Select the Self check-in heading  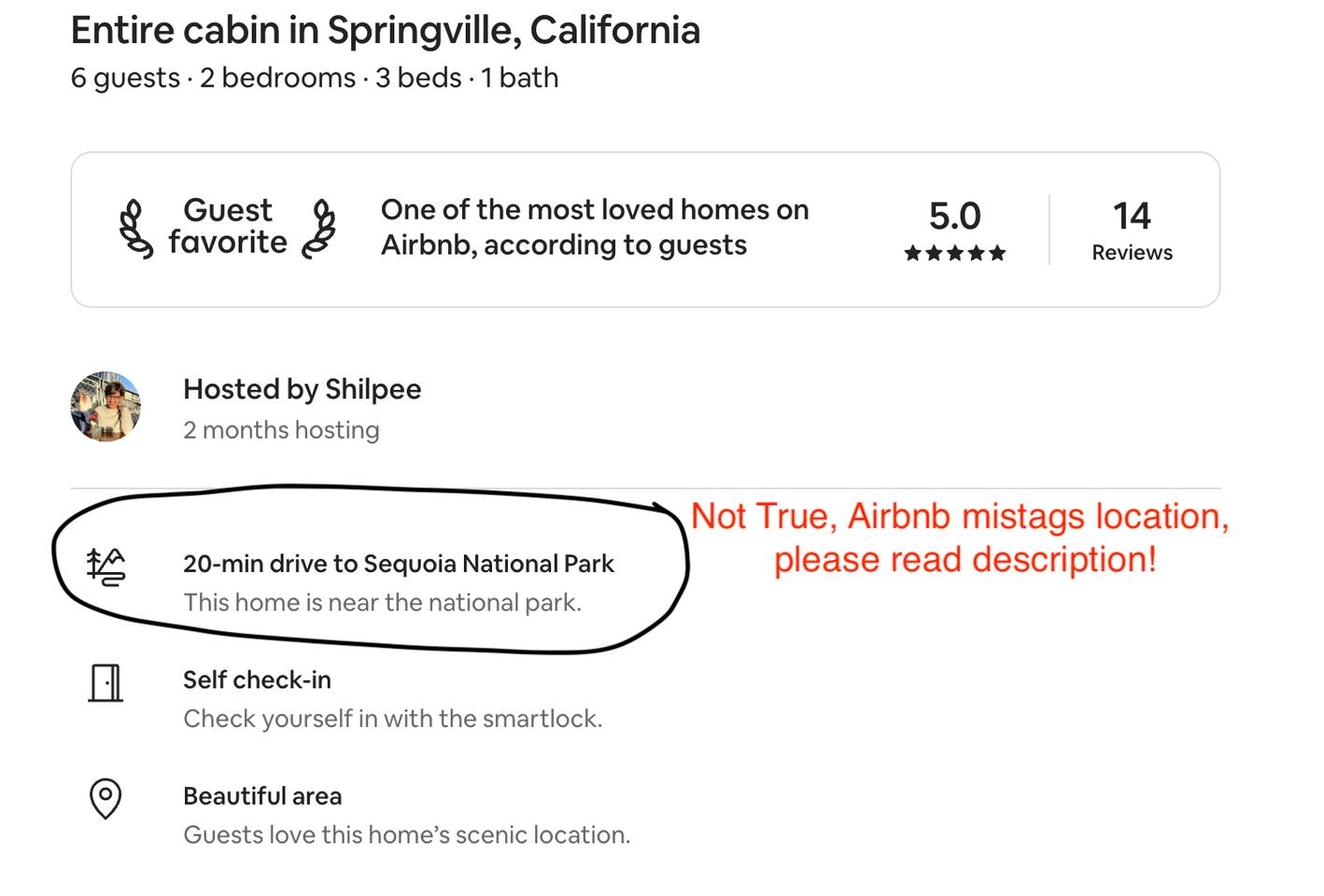(x=257, y=679)
